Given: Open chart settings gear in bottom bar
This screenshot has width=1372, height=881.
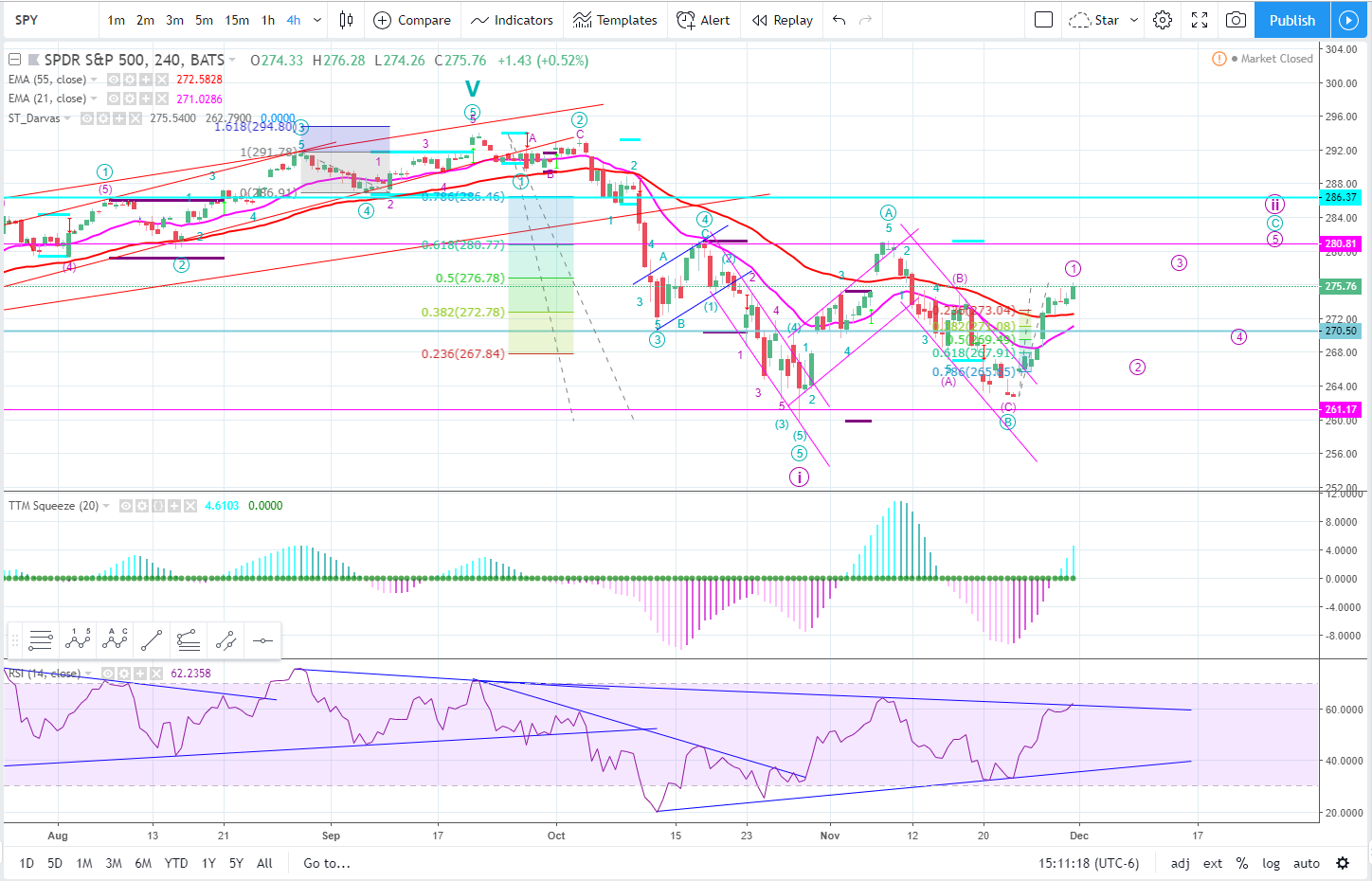Looking at the screenshot, I should click(x=1343, y=863).
